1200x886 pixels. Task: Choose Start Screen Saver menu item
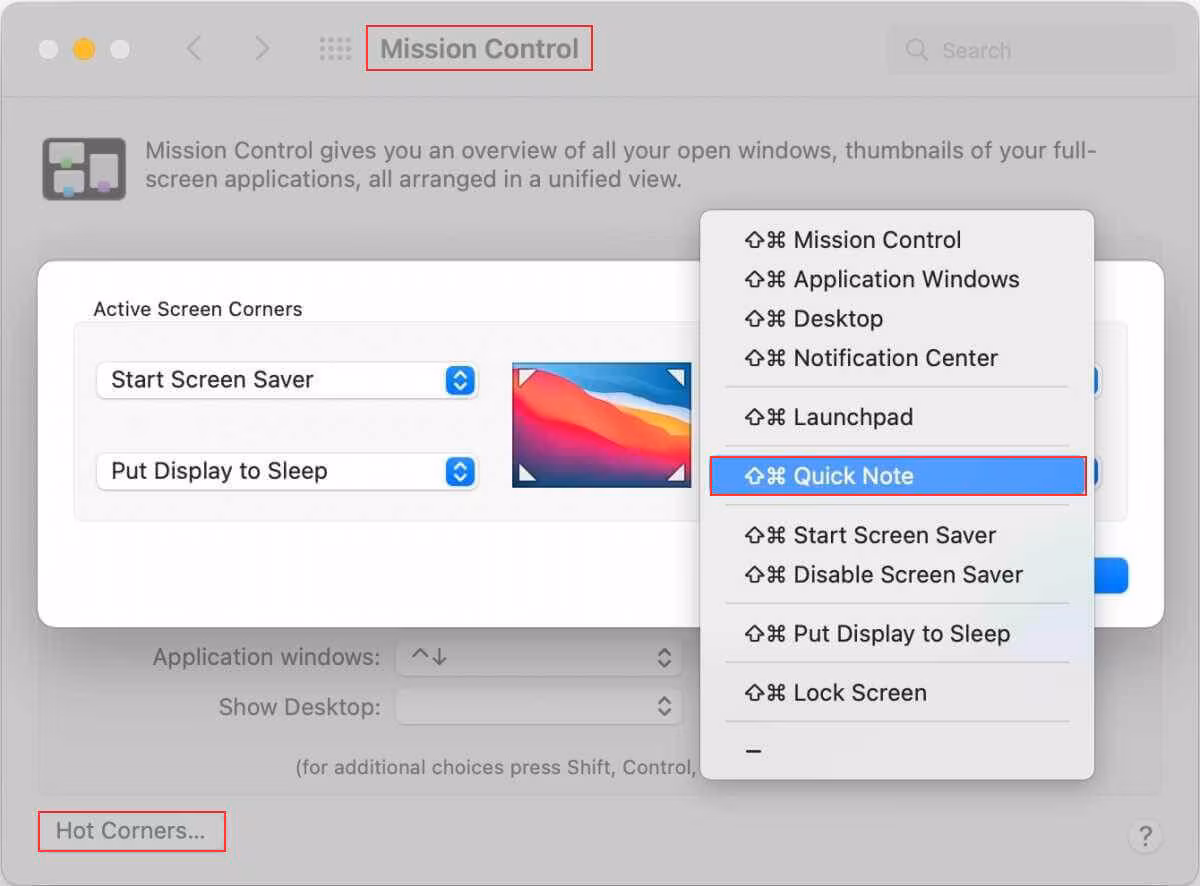pos(897,535)
